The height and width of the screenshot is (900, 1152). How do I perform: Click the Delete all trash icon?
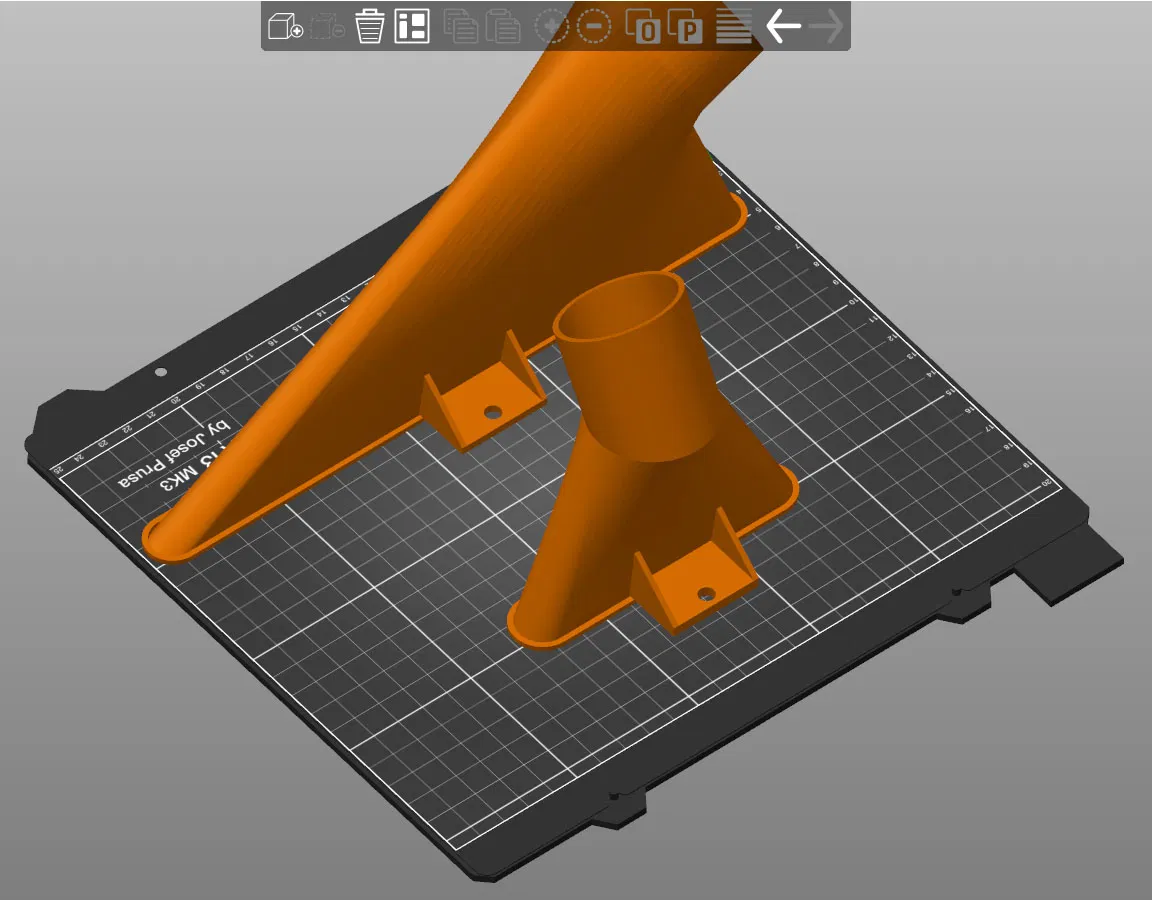tap(370, 26)
